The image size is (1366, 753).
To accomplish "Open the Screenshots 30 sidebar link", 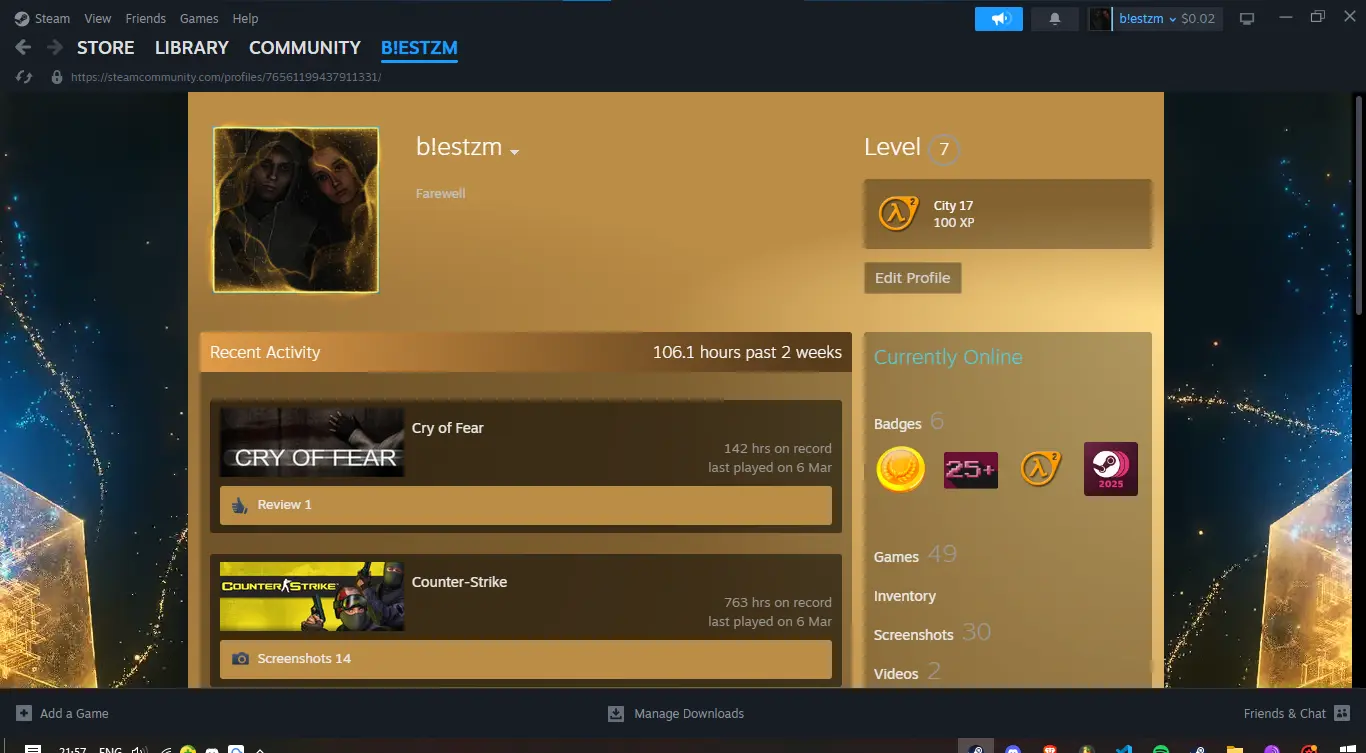I will 932,633.
